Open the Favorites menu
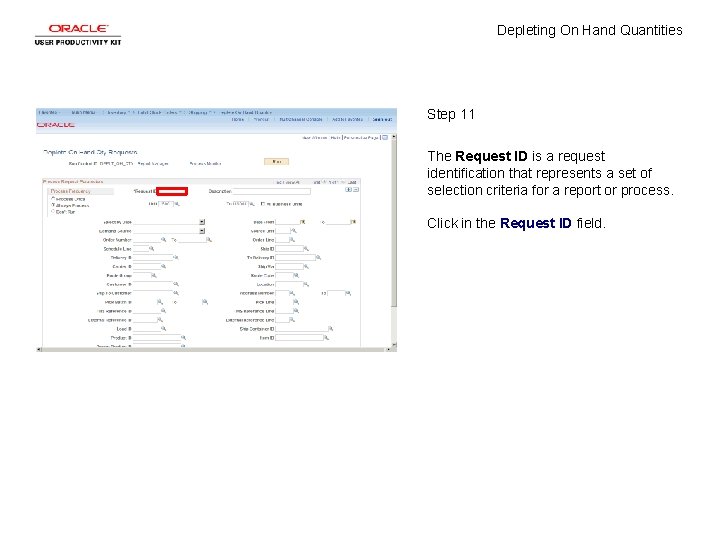 (x=48, y=112)
